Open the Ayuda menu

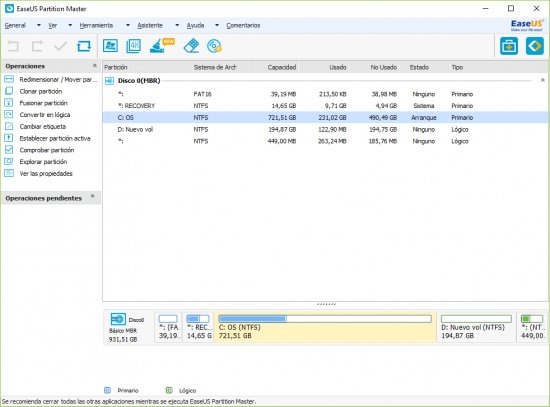(195, 25)
